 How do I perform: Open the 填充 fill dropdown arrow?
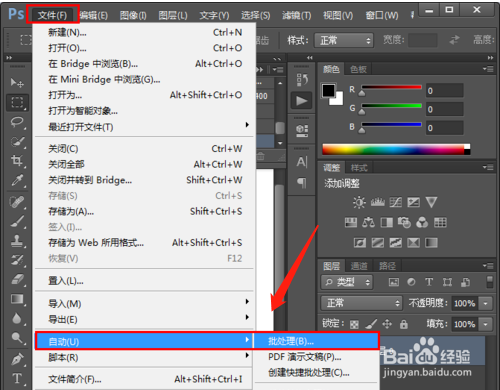point(486,324)
